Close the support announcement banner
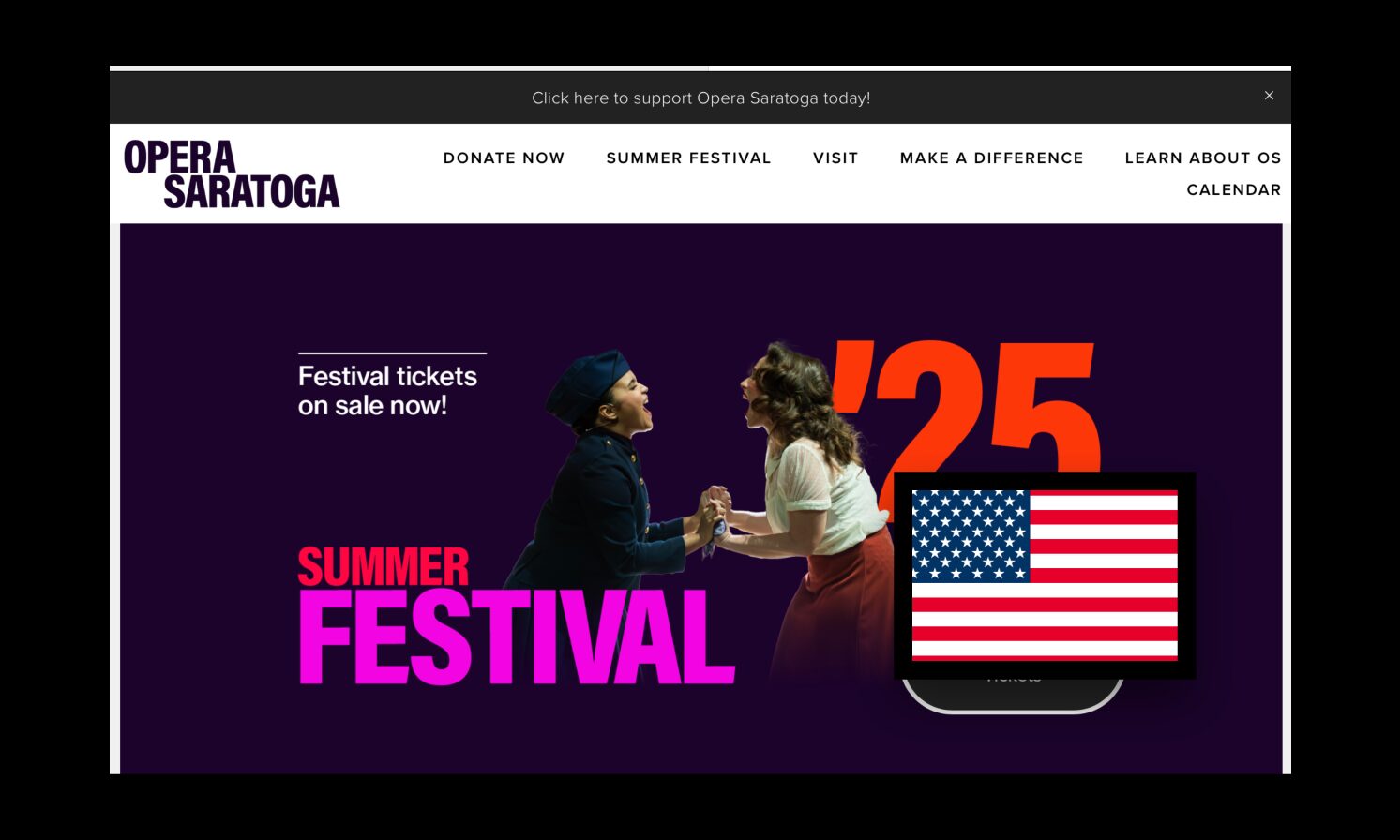The height and width of the screenshot is (840, 1400). tap(1269, 96)
